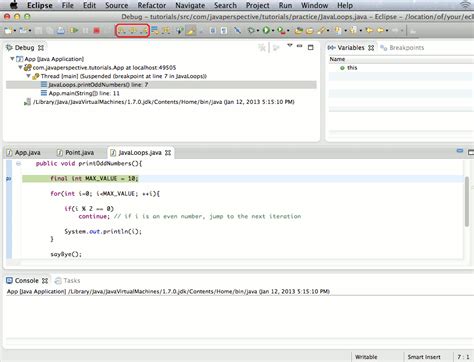Click the System.out.println(i); code line
This screenshot has width=474, height=362.
click(103, 231)
